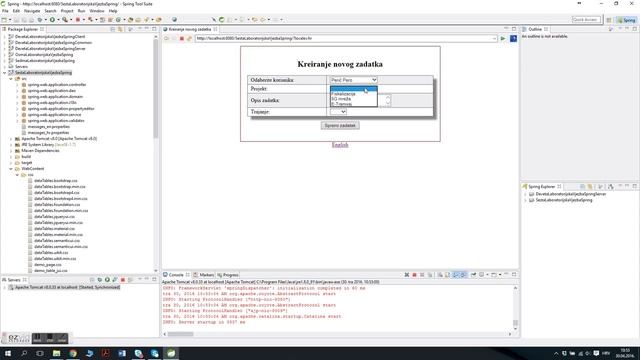Open the Open Perspective icon
Viewport: 640px width, 360px height.
(609, 20)
